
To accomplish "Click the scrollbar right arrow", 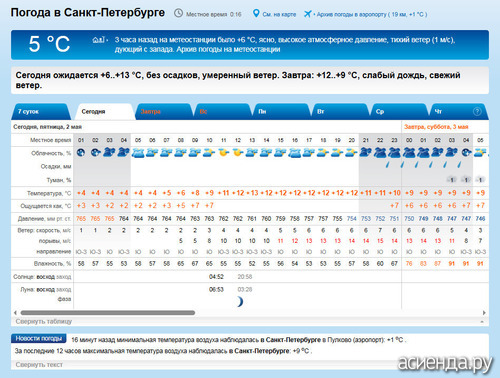I will [484, 313].
